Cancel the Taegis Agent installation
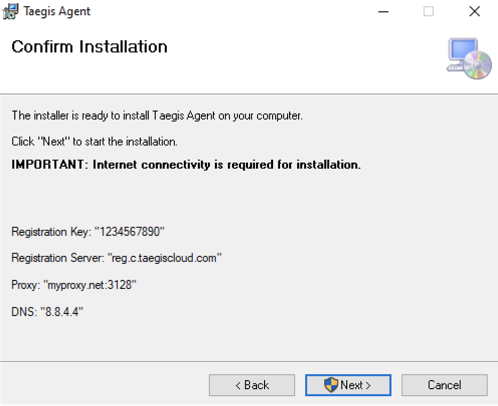 pos(444,385)
